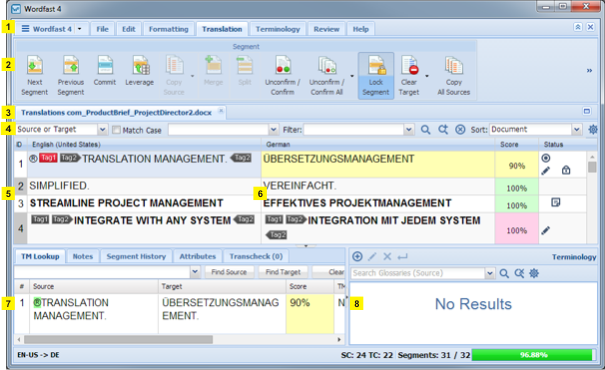Open the Wordfast 4 main menu
Screen dimensions: 605x370
click(51, 29)
